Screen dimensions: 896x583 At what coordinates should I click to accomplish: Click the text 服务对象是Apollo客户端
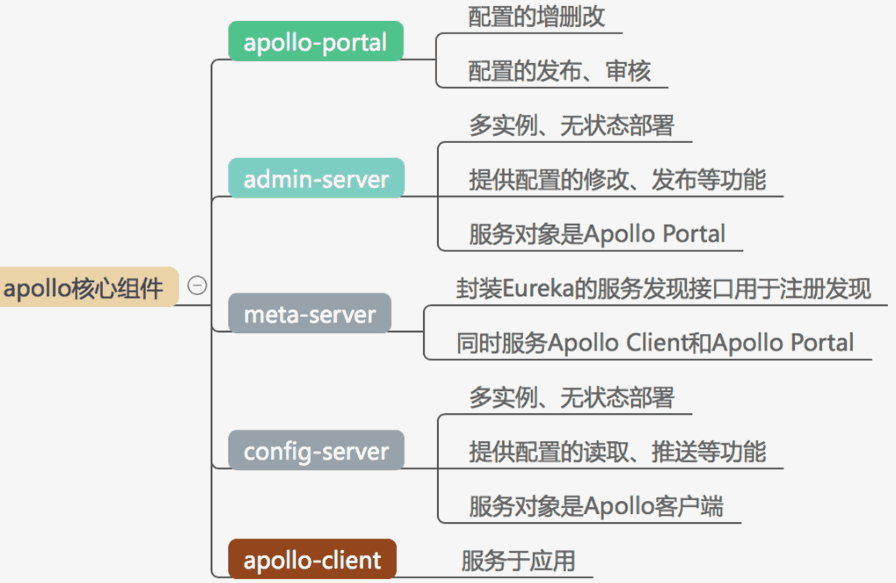pyautogui.click(x=596, y=506)
